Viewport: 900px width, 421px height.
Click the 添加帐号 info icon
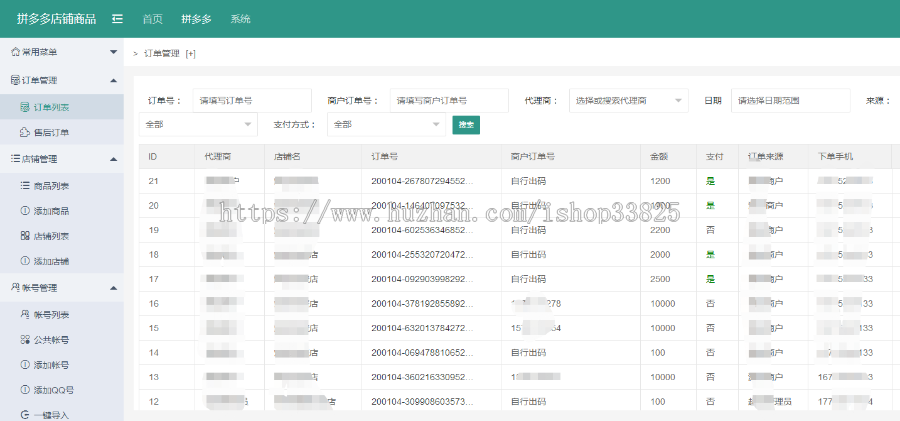click(25, 365)
